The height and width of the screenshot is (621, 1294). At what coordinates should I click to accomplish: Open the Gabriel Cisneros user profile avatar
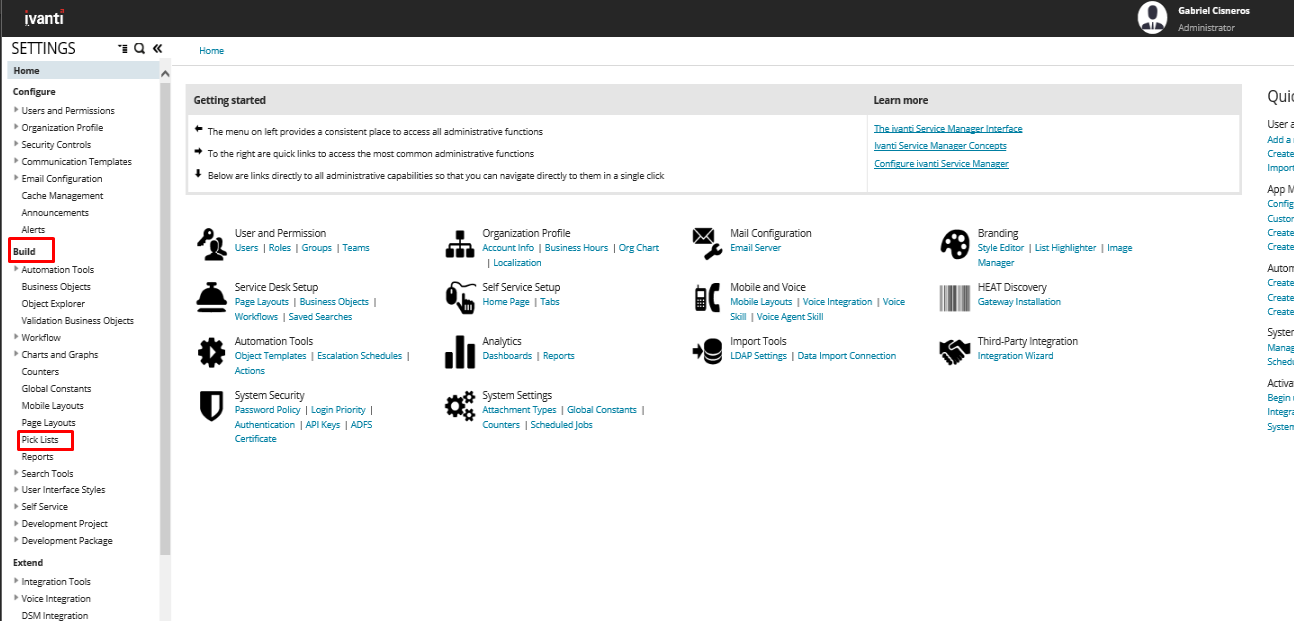pos(1153,17)
